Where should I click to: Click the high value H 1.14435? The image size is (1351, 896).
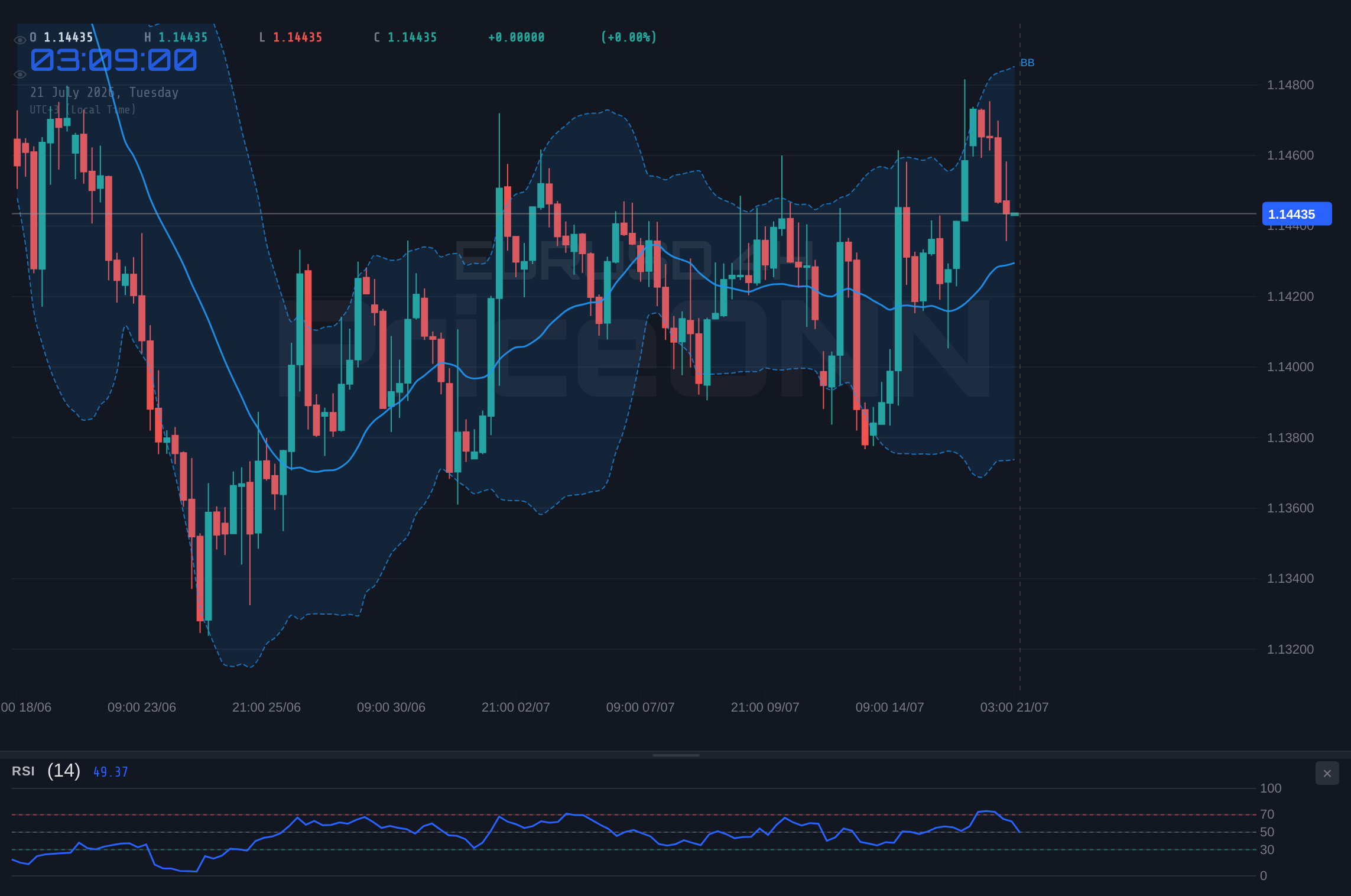point(176,37)
